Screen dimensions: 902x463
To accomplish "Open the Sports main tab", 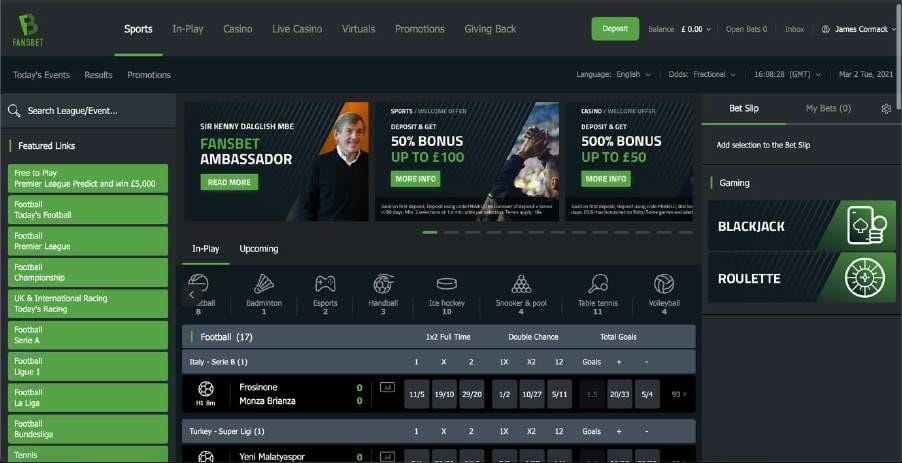I will [x=138, y=29].
